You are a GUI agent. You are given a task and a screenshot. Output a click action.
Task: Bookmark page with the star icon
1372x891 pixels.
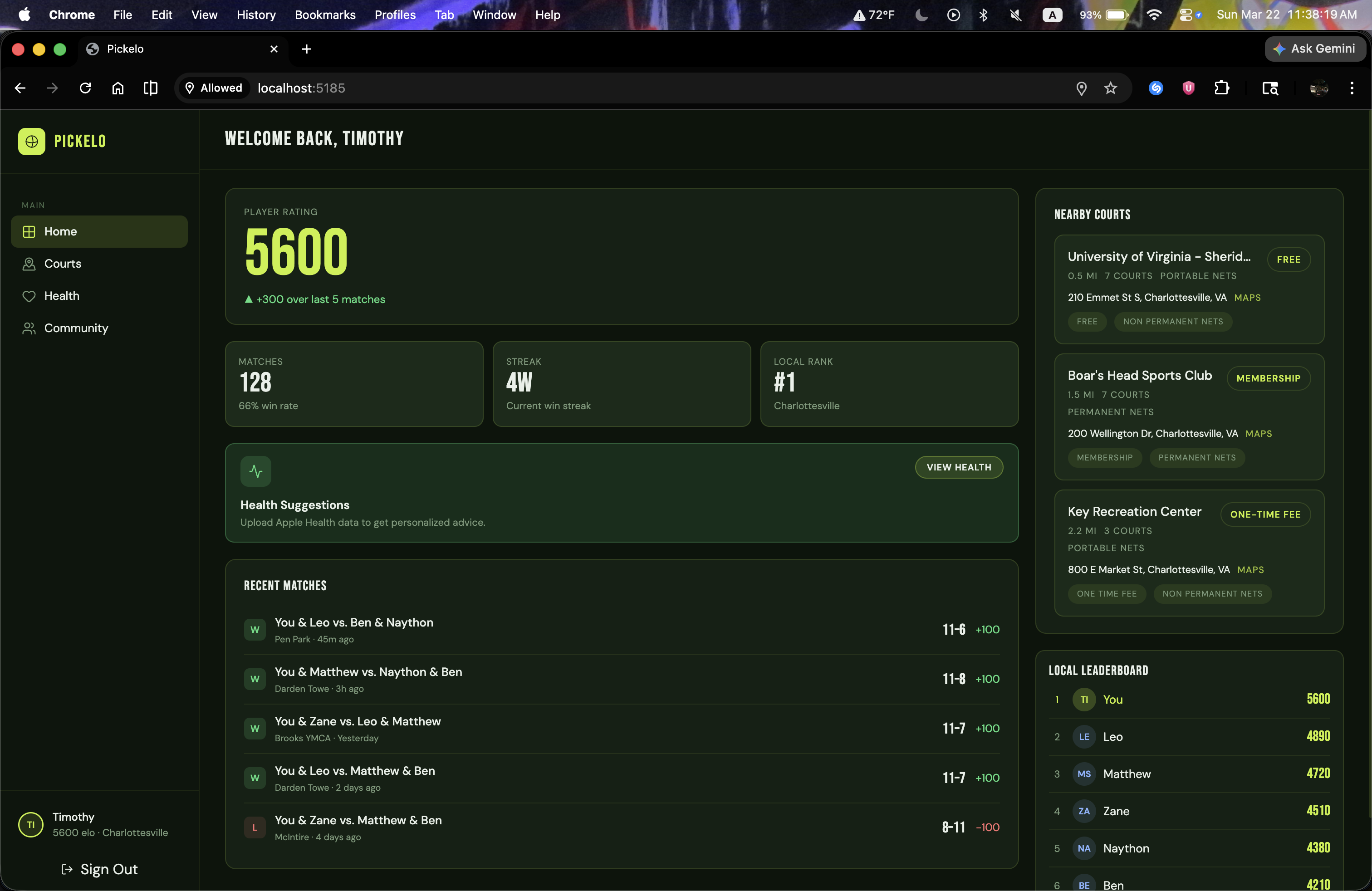[x=1110, y=88]
